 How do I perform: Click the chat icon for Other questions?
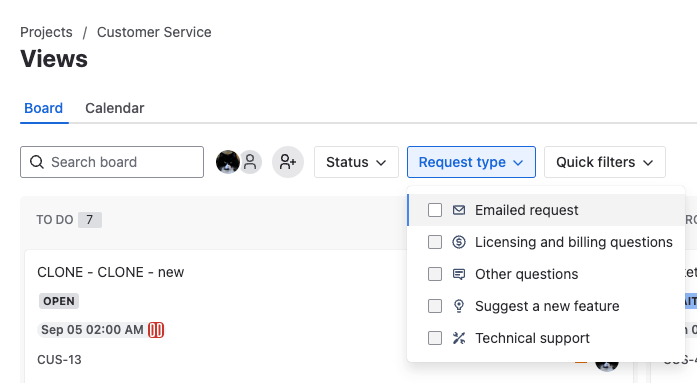459,274
